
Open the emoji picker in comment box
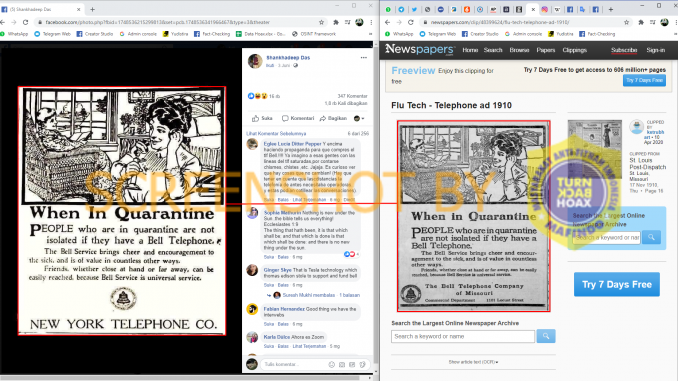[x=332, y=365]
